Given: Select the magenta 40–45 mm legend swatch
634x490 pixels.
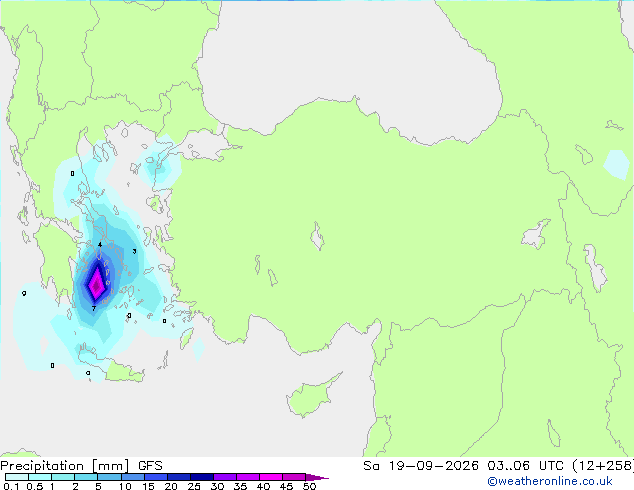Looking at the screenshot, I should click(x=271, y=477).
